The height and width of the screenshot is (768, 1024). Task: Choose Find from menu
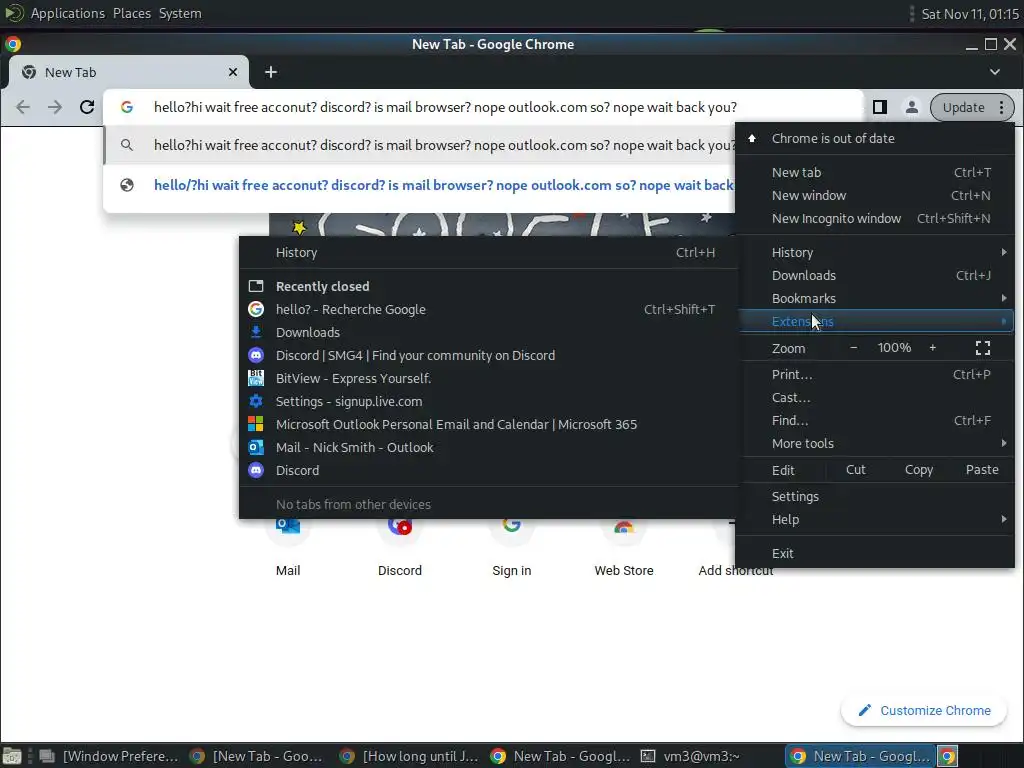click(875, 421)
